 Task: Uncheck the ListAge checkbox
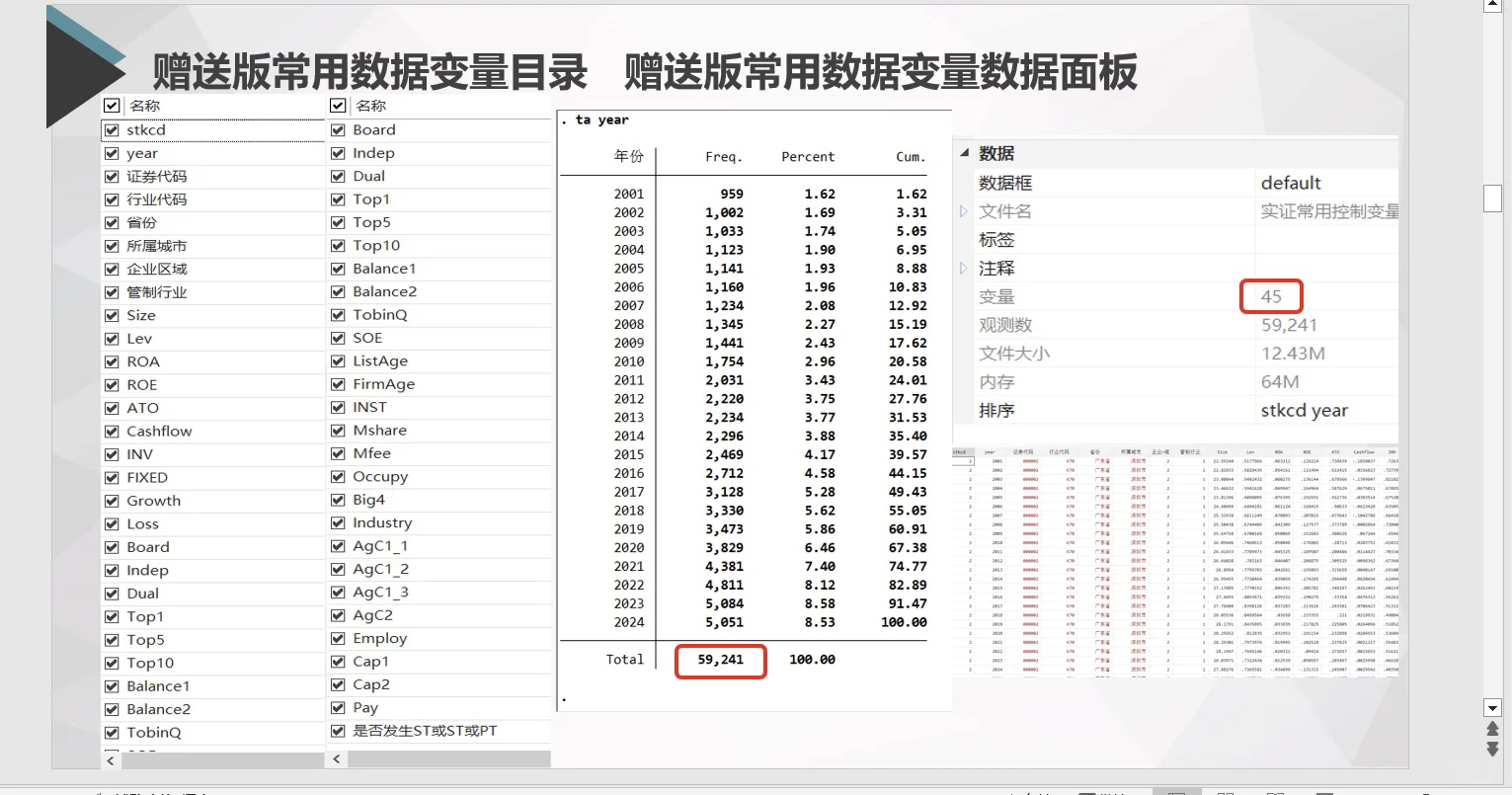(338, 361)
